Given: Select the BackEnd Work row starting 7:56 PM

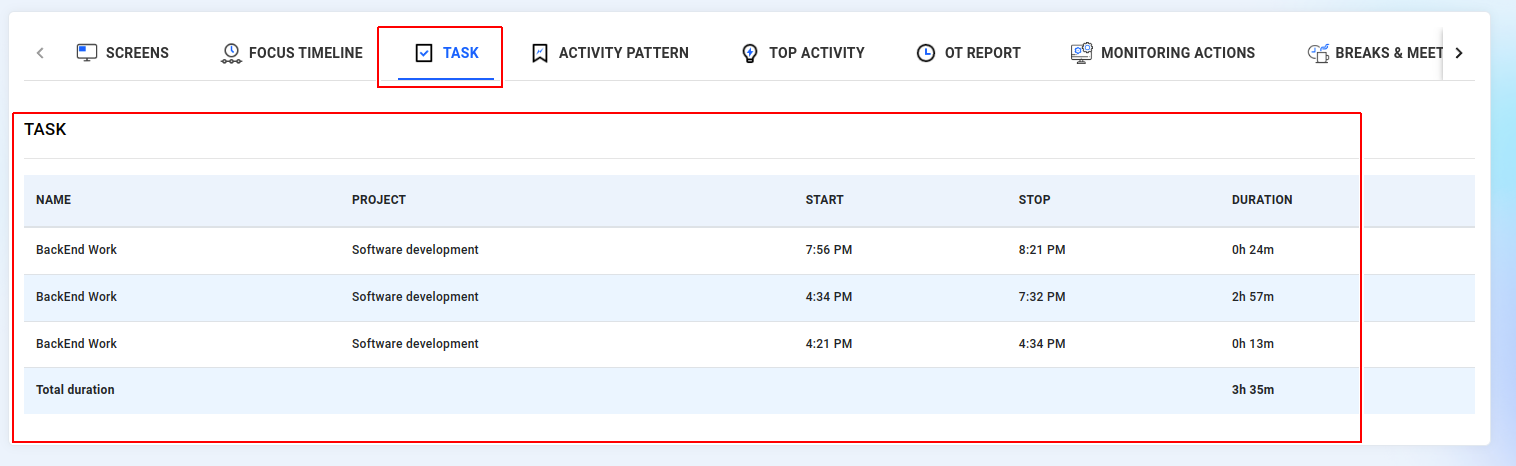Looking at the screenshot, I should click(76, 250).
